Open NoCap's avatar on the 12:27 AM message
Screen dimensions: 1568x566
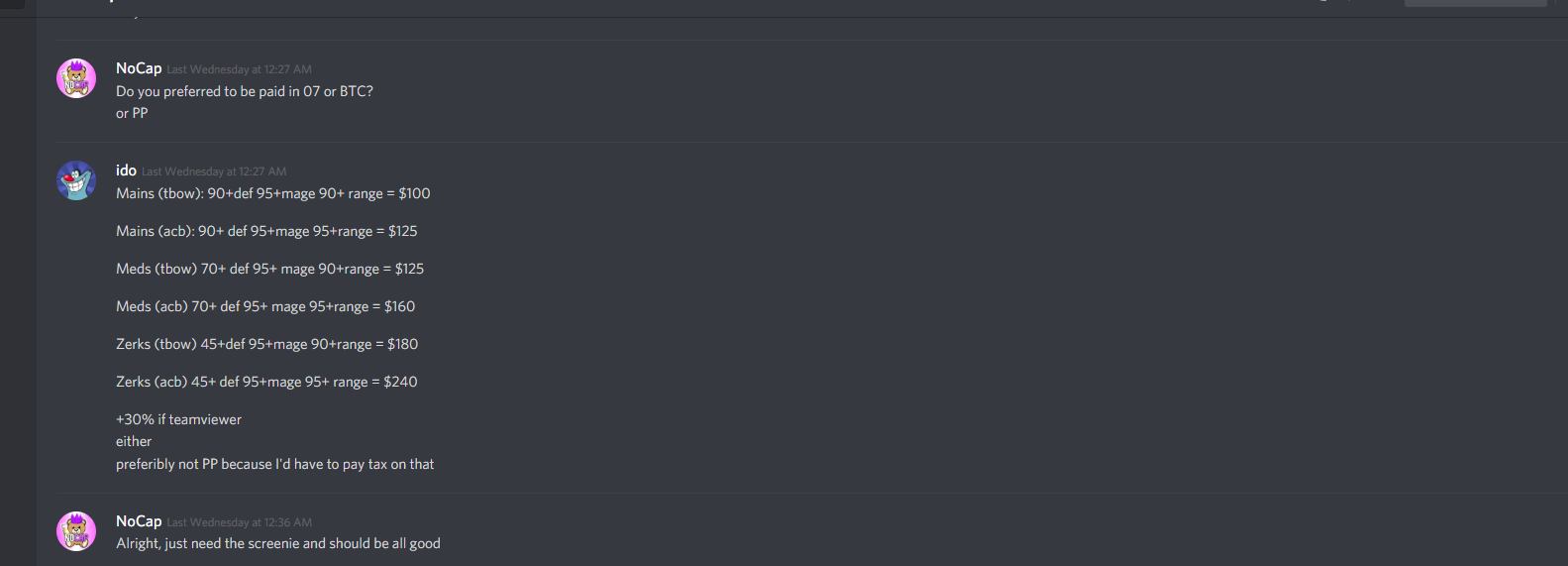(x=76, y=78)
